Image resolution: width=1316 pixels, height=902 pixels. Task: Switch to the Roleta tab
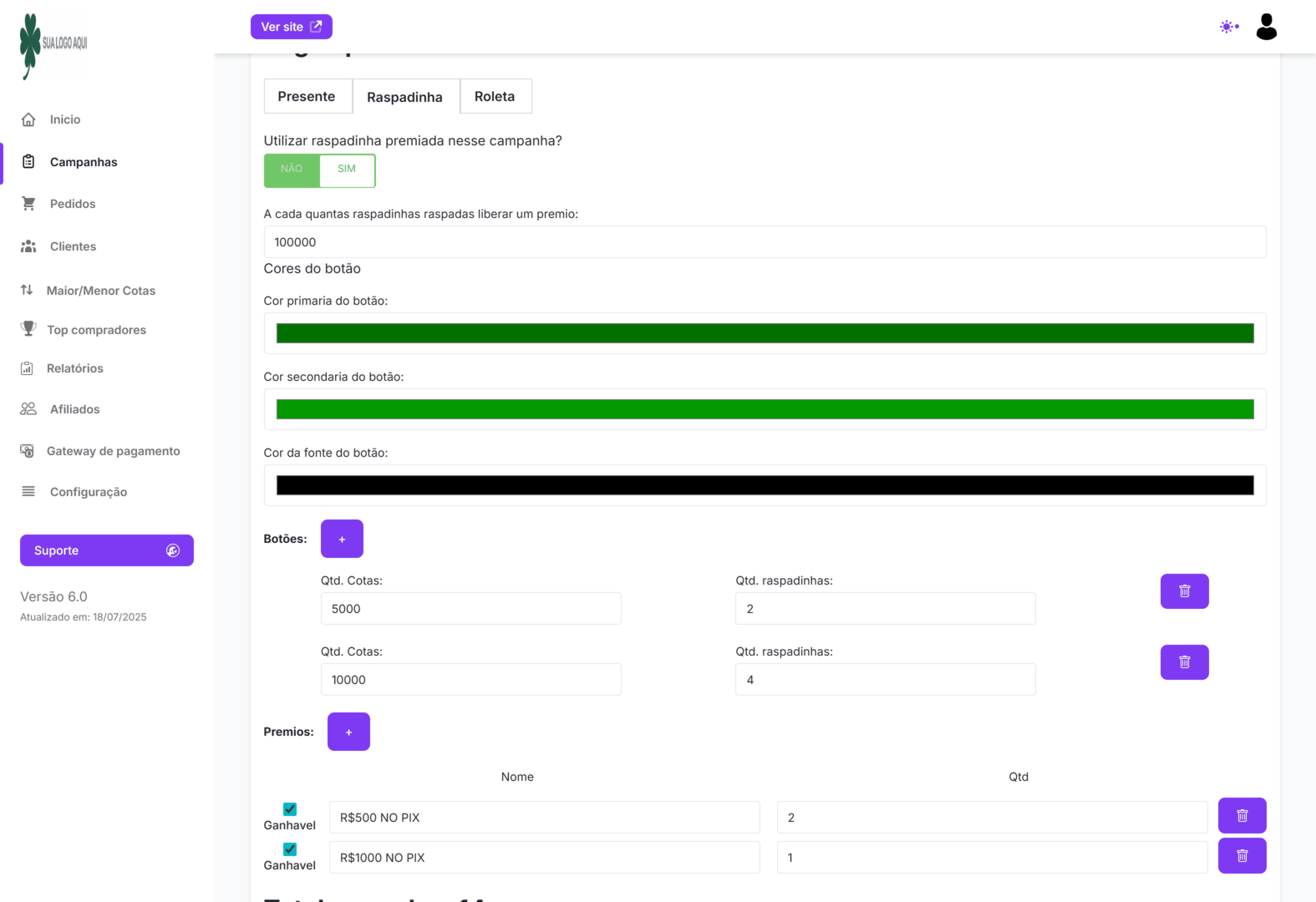click(x=495, y=97)
